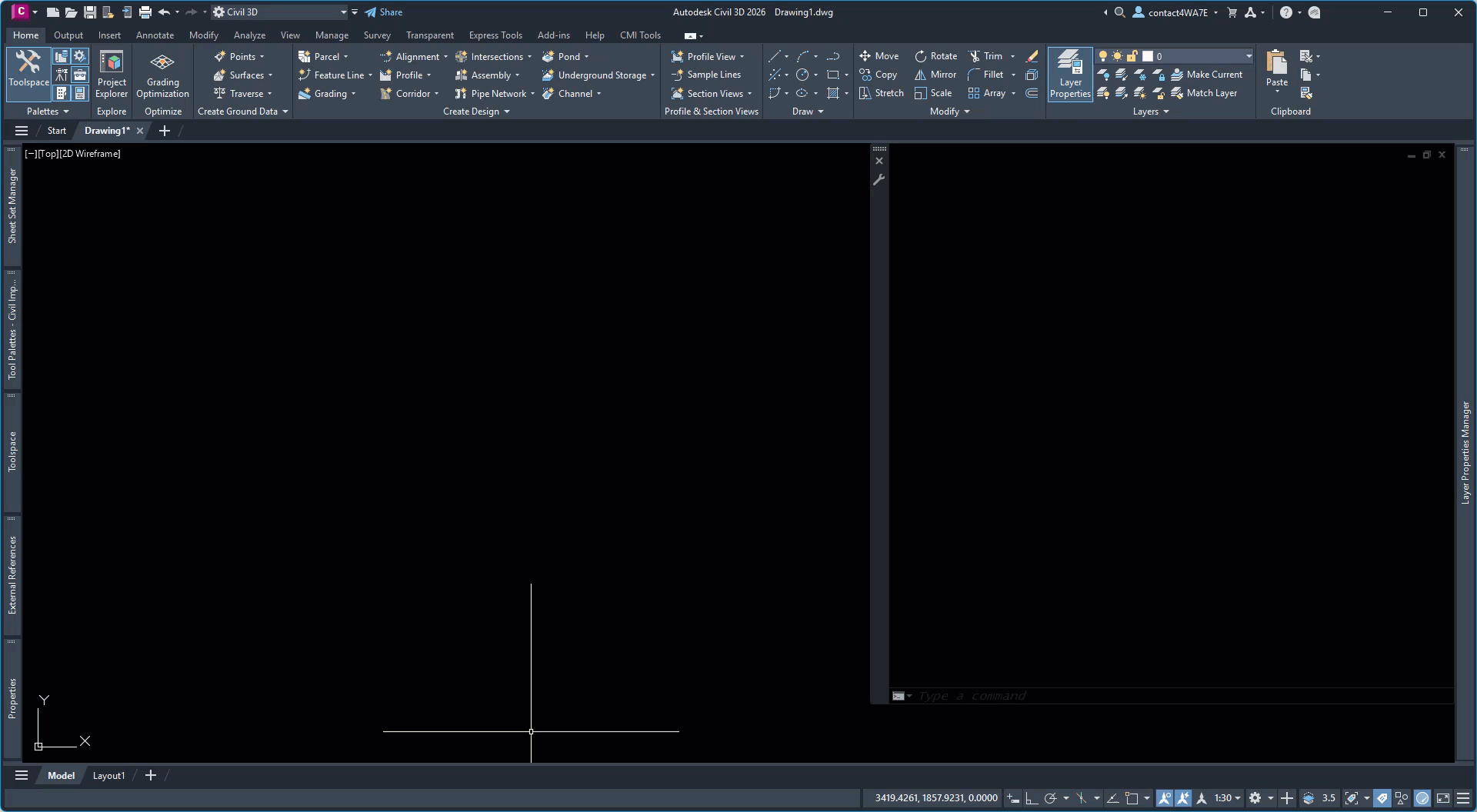Click Make Current layer tool
This screenshot has height=812, width=1477.
pyautogui.click(x=1207, y=75)
